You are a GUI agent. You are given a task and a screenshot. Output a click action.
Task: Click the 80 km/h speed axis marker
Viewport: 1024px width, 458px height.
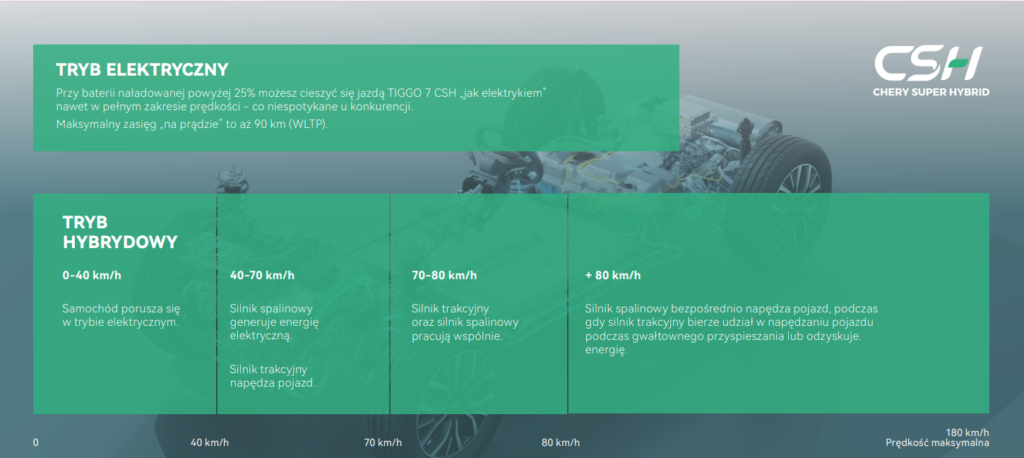pos(560,442)
